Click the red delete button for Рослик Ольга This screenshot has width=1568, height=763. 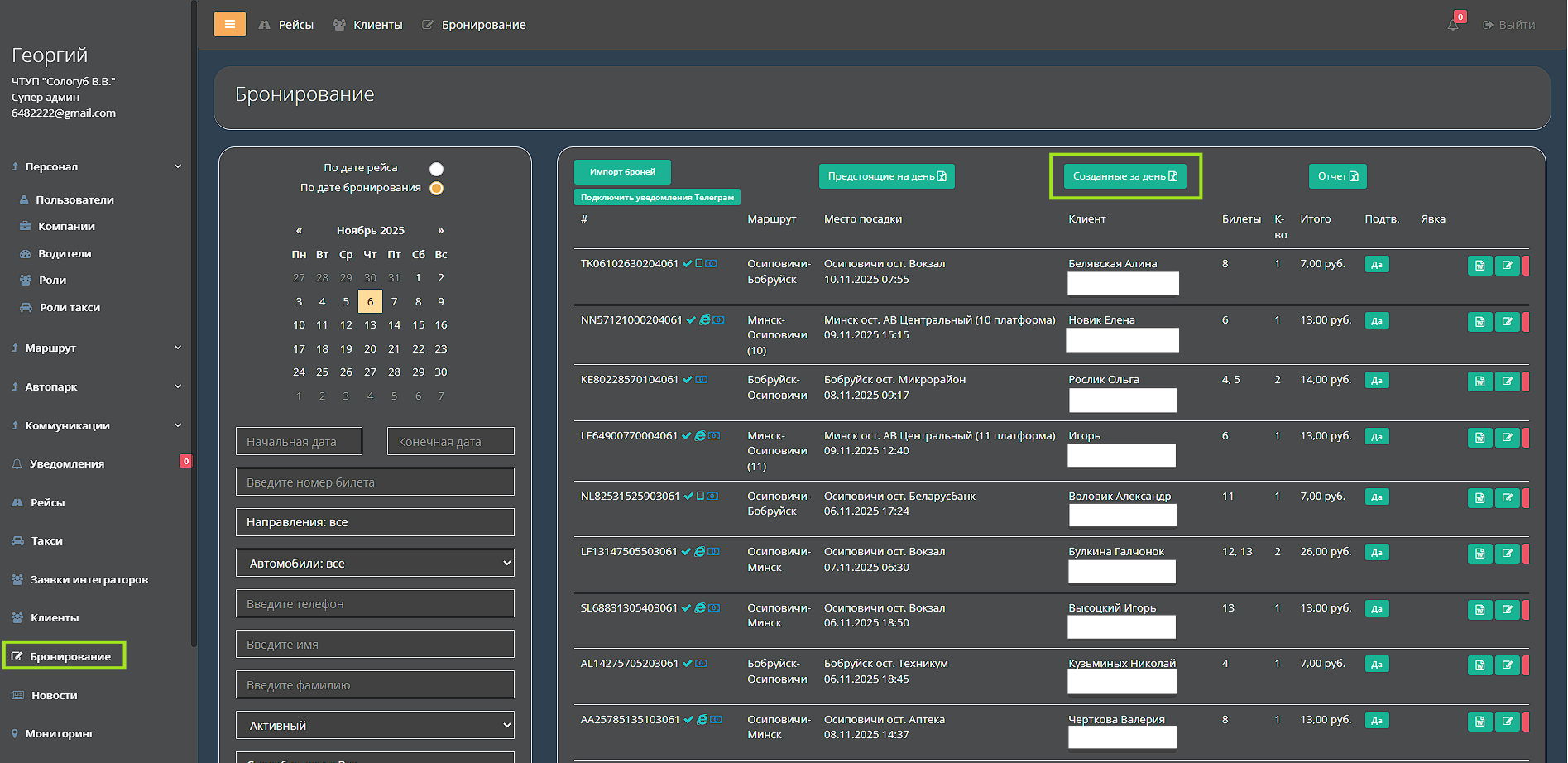pos(1526,381)
